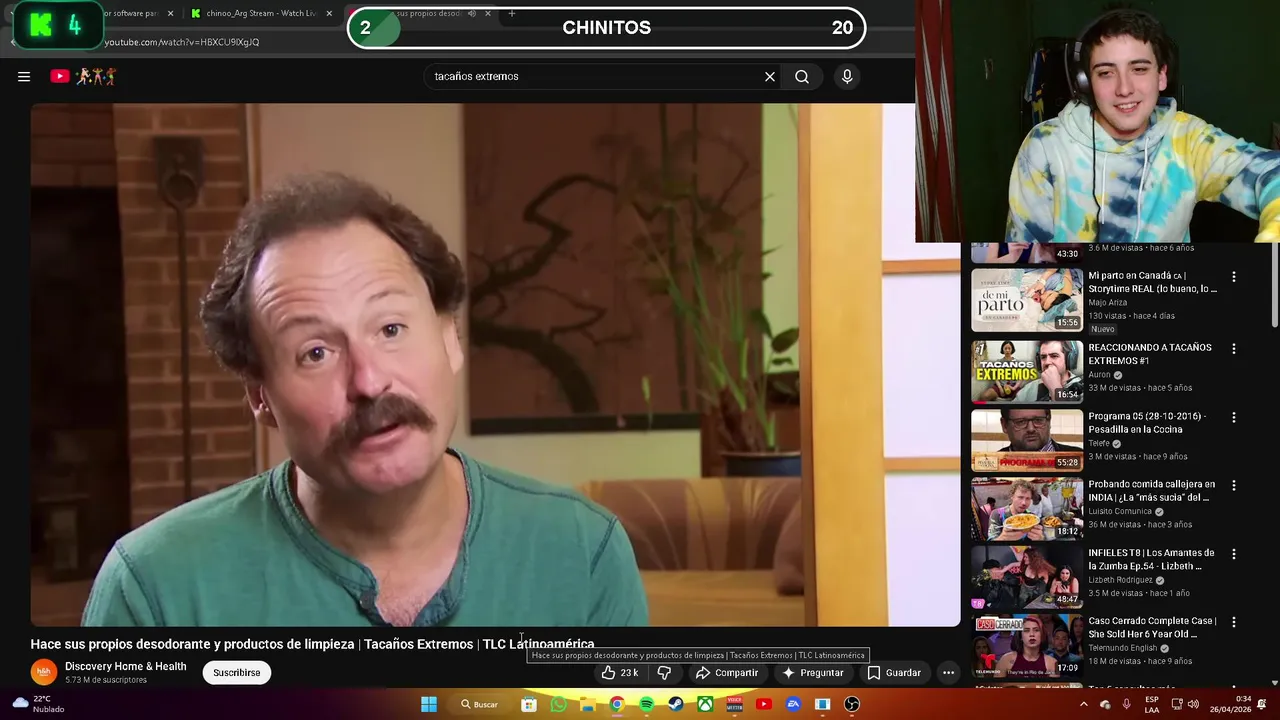This screenshot has width=1280, height=720.
Task: Open 'Mi parto en Canadá' video thumbnail
Action: click(1027, 300)
